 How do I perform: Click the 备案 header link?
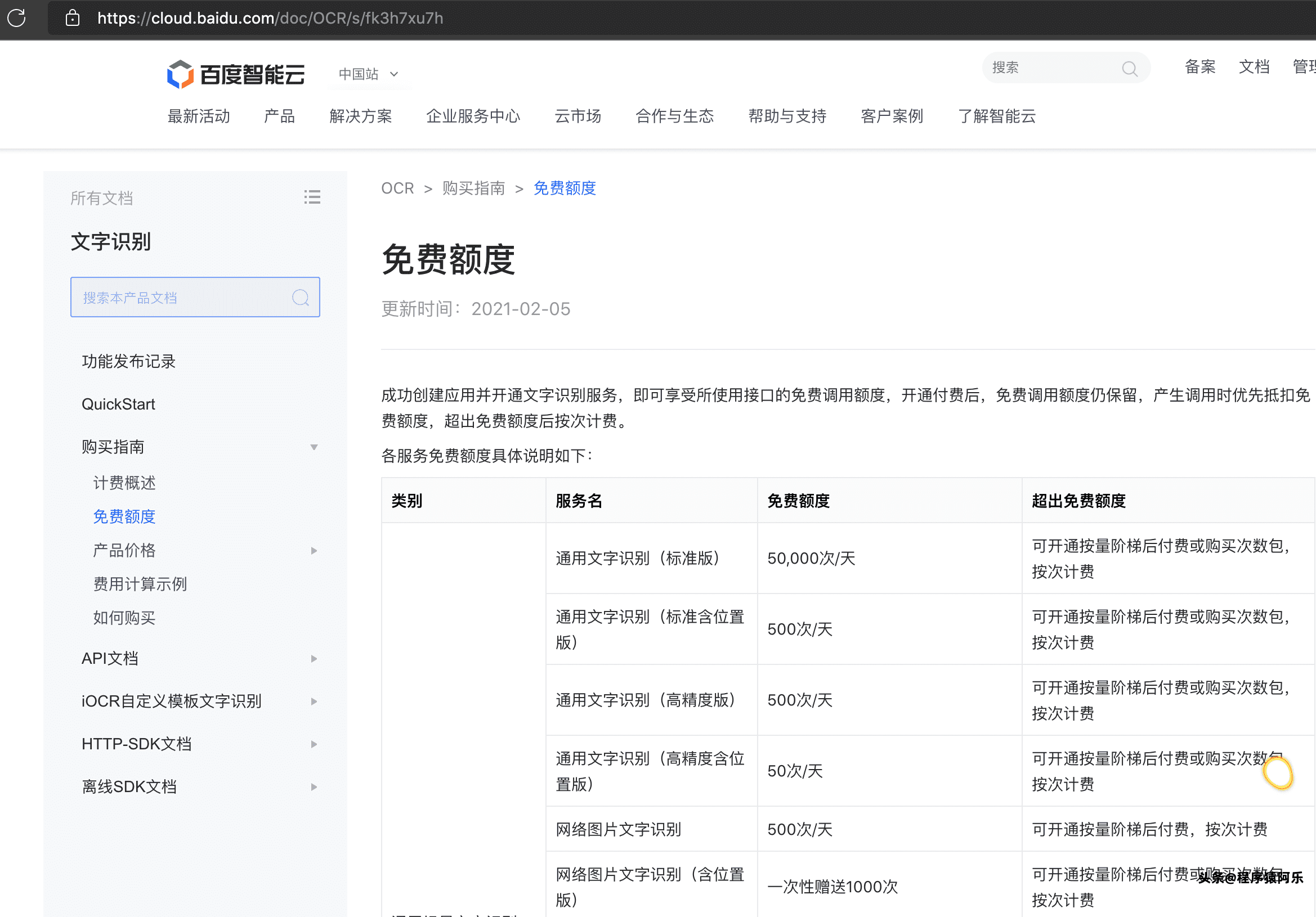[1200, 67]
